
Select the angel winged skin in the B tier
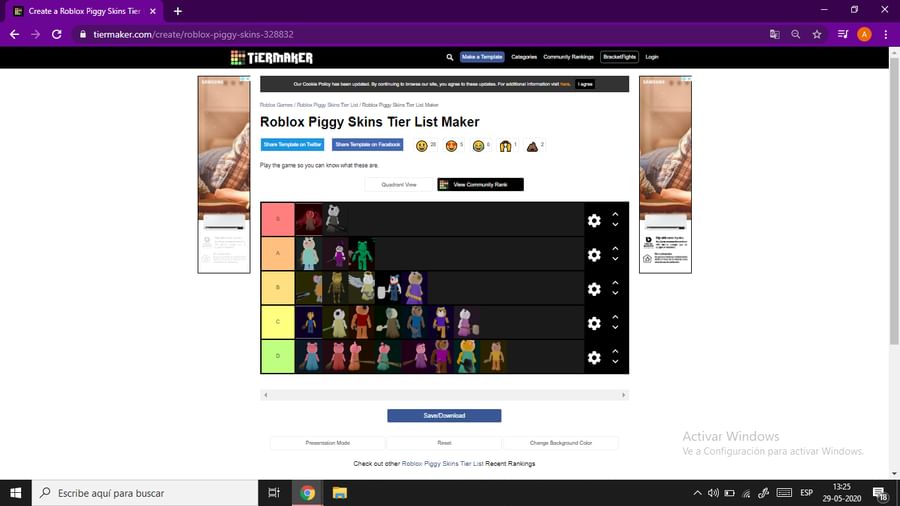pyautogui.click(x=362, y=288)
